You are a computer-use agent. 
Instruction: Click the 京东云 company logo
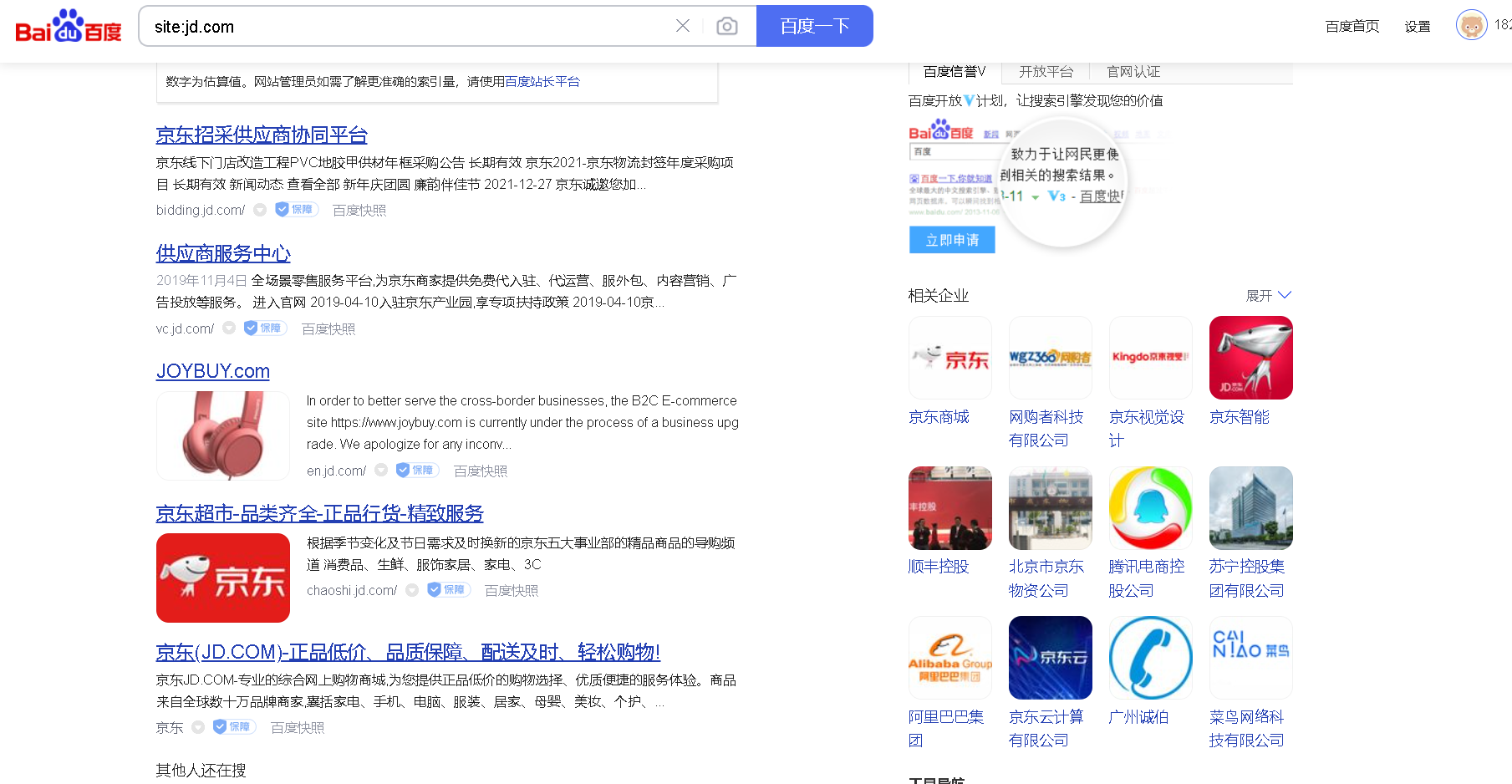pos(1050,658)
